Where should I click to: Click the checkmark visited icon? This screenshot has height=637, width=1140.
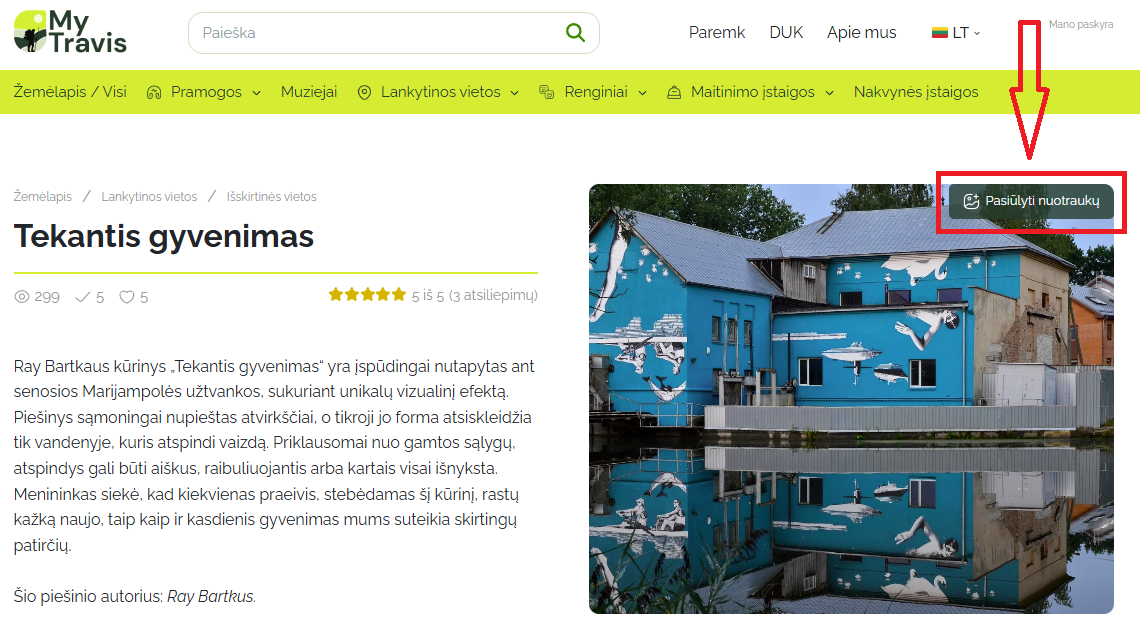[x=83, y=297]
